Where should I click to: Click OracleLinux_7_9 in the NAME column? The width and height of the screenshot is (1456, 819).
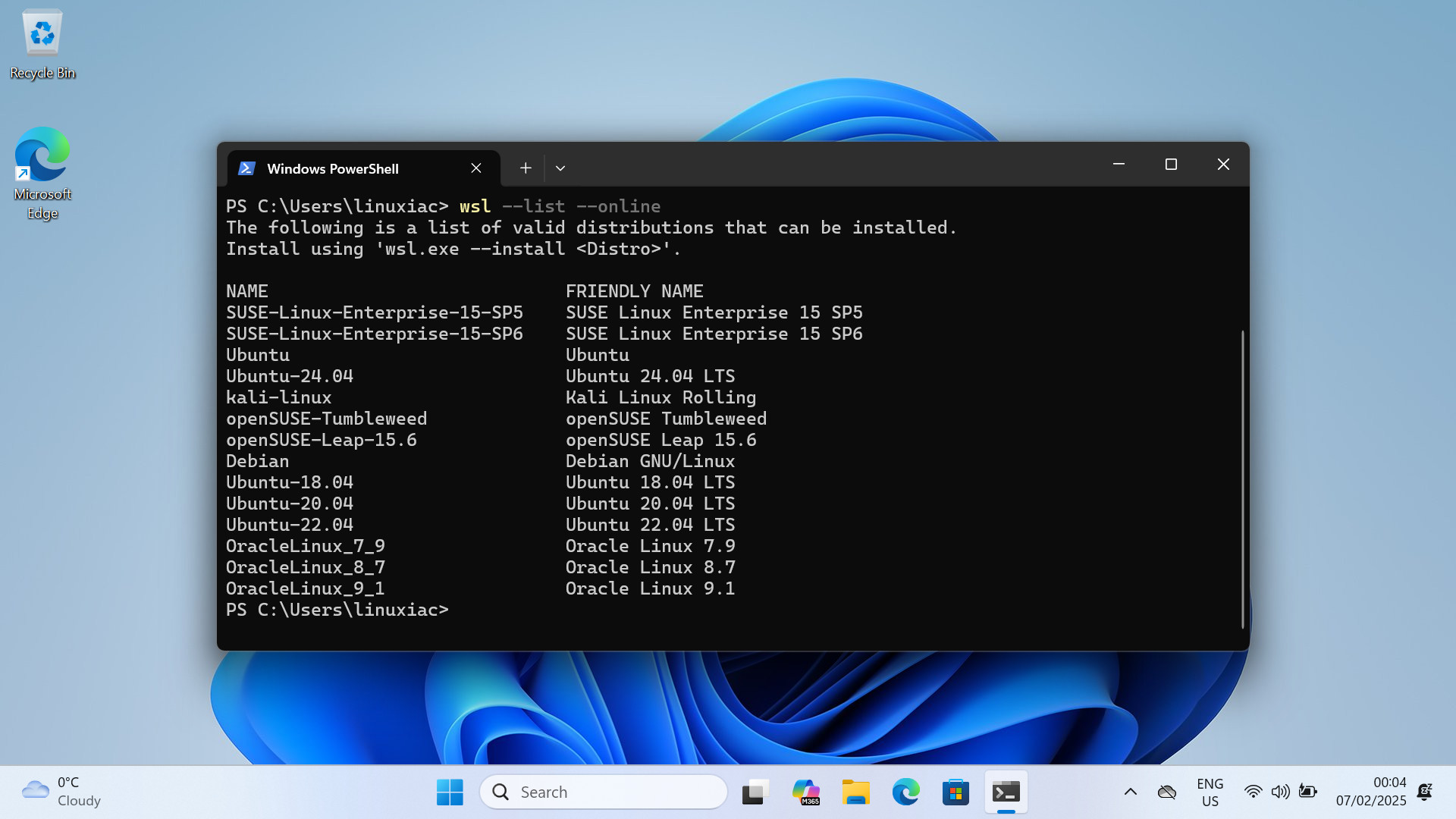306,546
